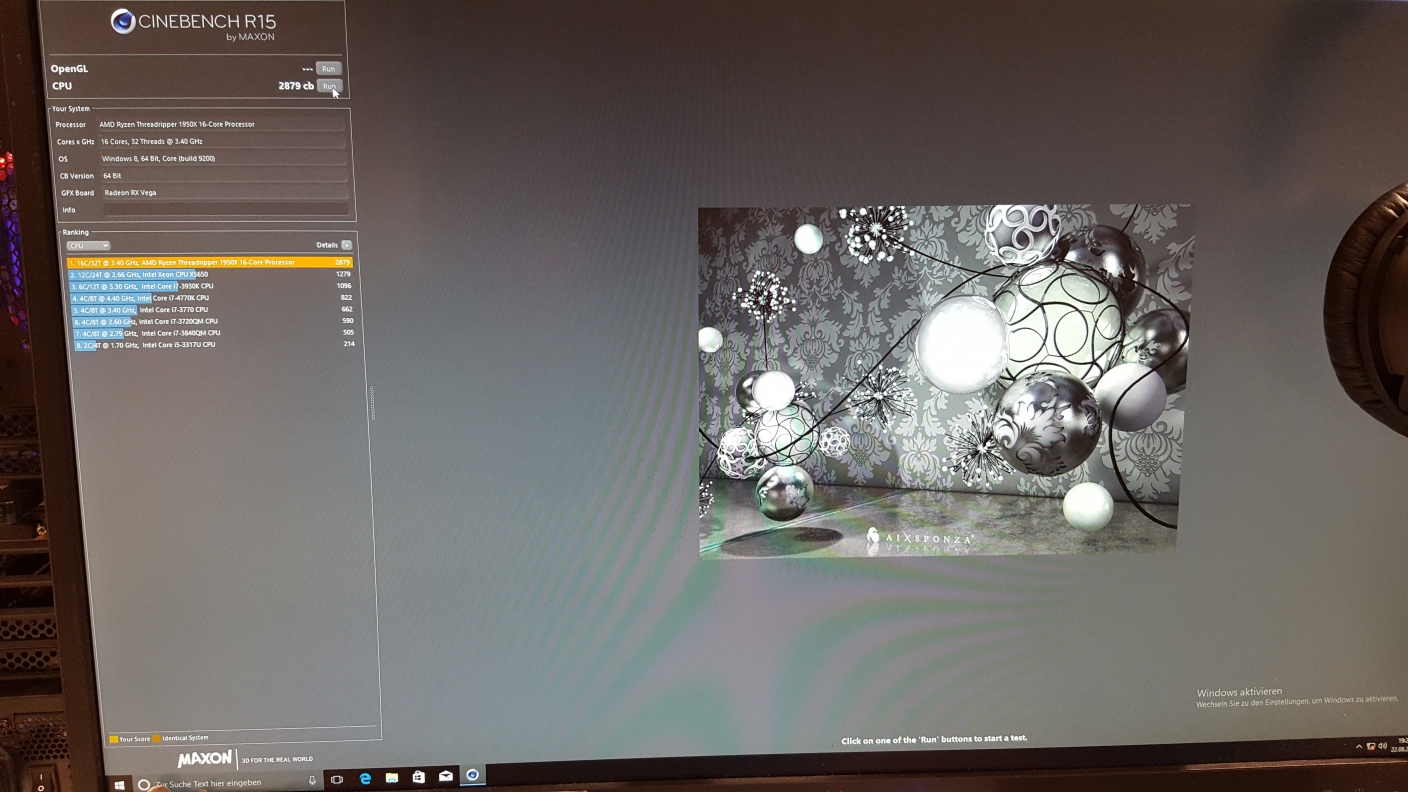
Task: Run the OpenGL benchmark test
Action: pos(328,69)
